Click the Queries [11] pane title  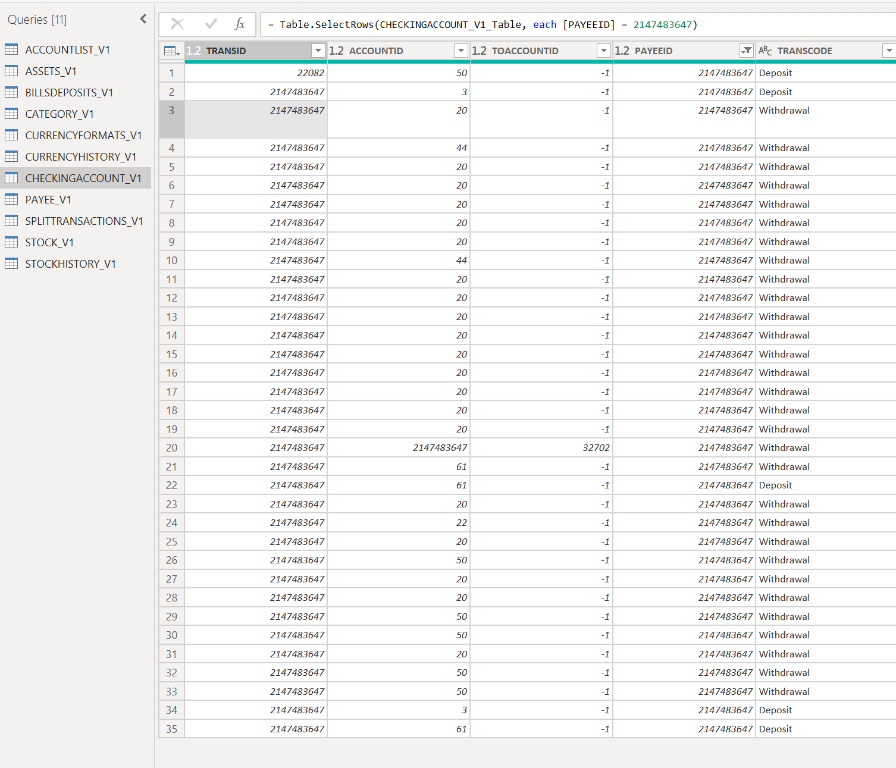37,19
